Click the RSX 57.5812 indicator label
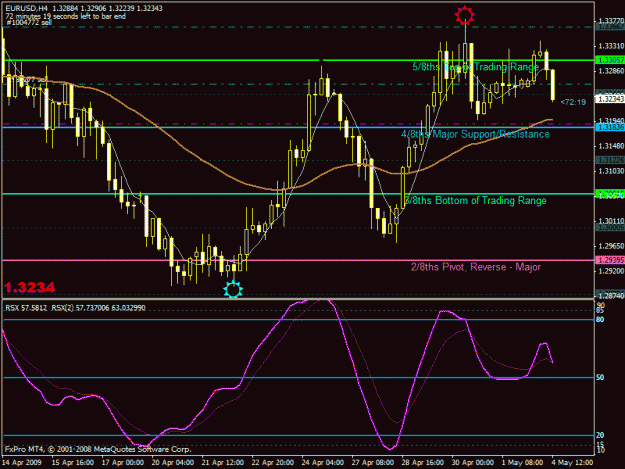625x469 pixels. [x=26, y=308]
